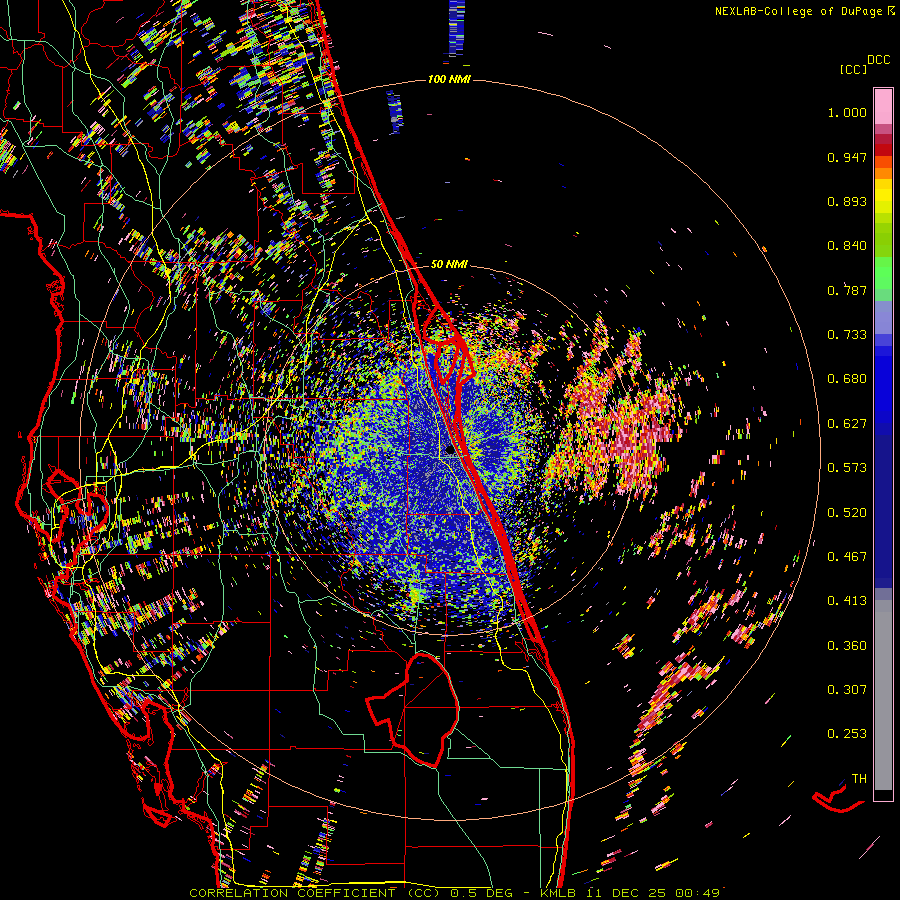Click the 0.893 legend value
This screenshot has height=900, width=900.
click(x=847, y=201)
